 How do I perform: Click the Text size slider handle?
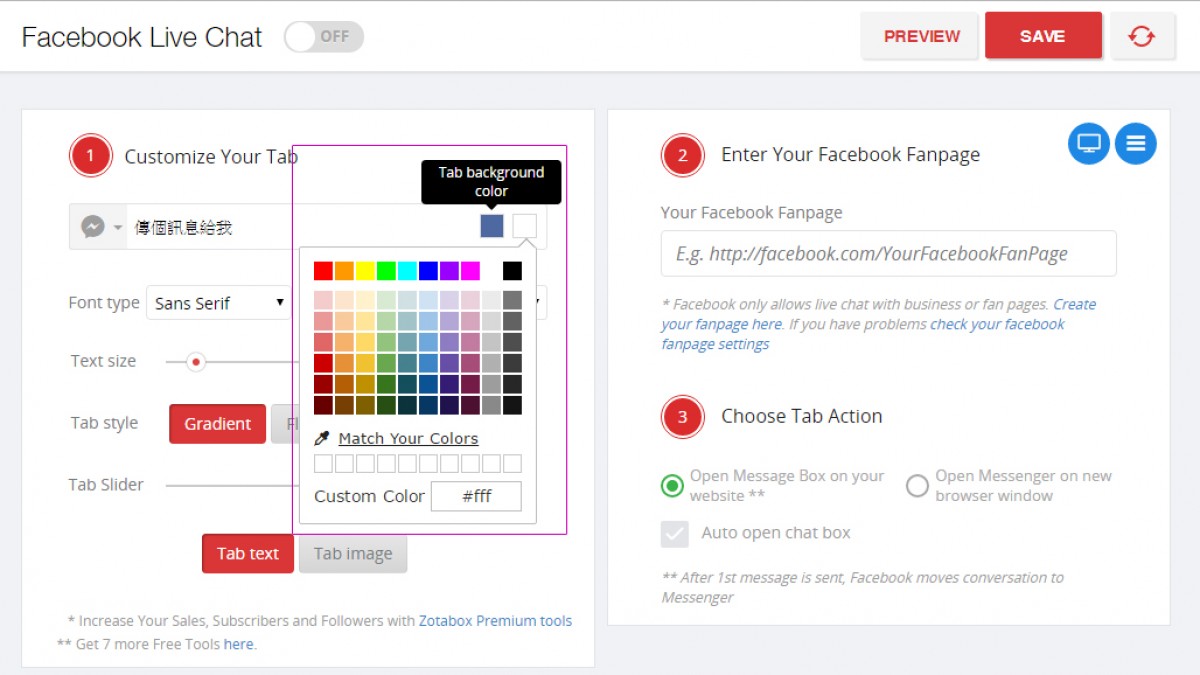[196, 362]
